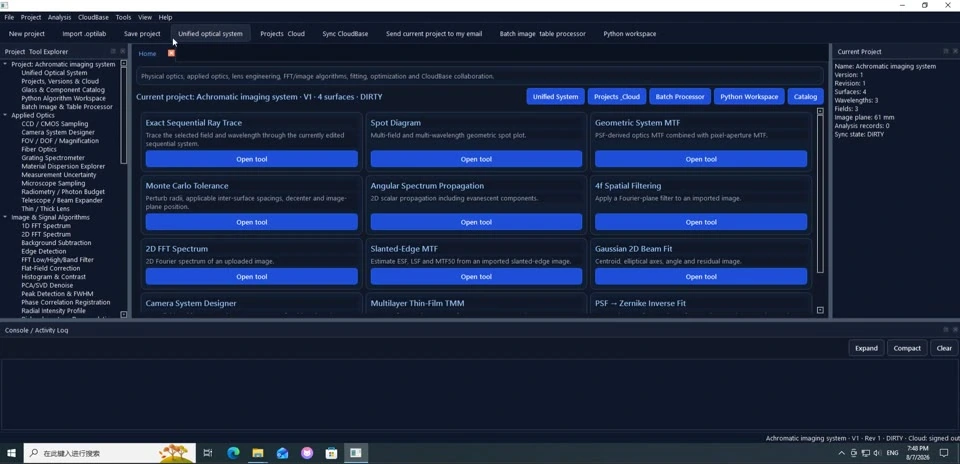Open the Windows Start menu

point(11,453)
